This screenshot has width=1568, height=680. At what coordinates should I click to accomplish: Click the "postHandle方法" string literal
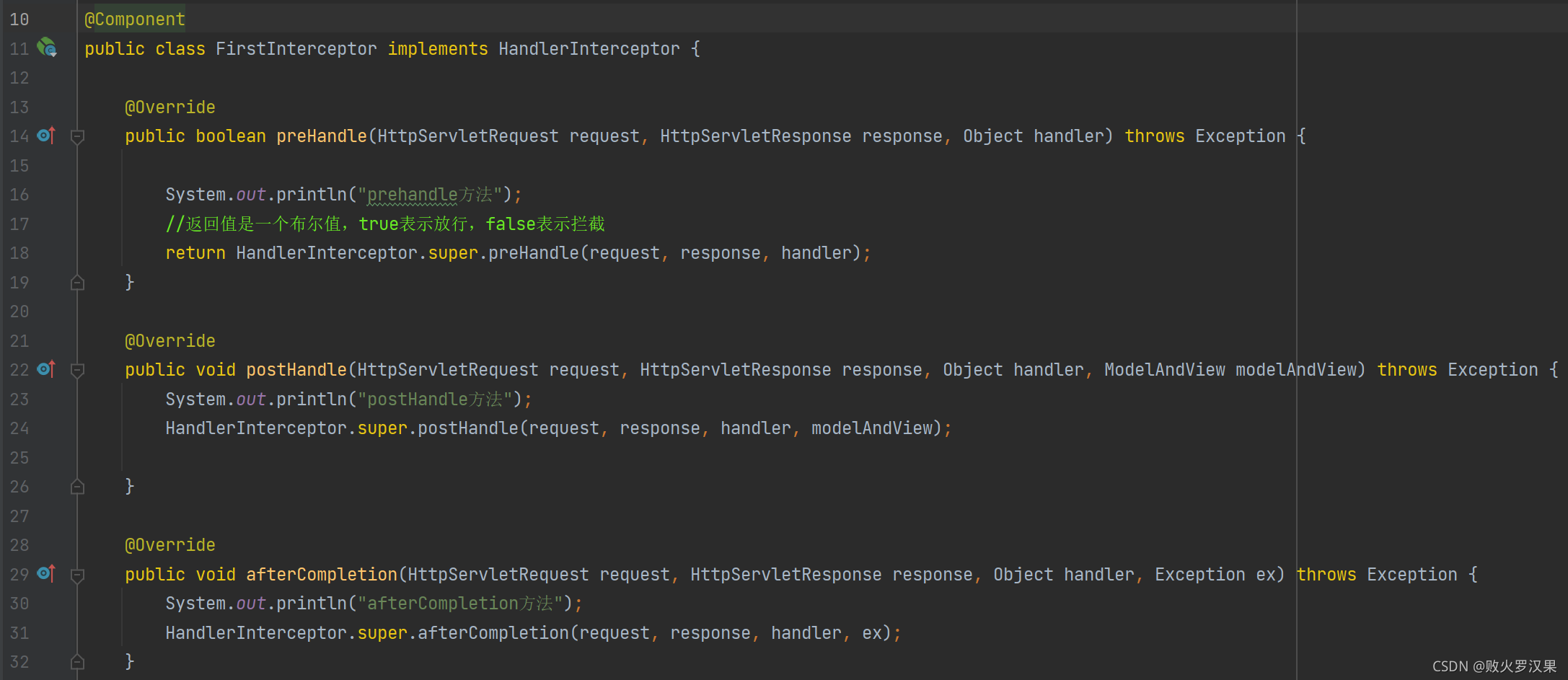click(x=435, y=399)
